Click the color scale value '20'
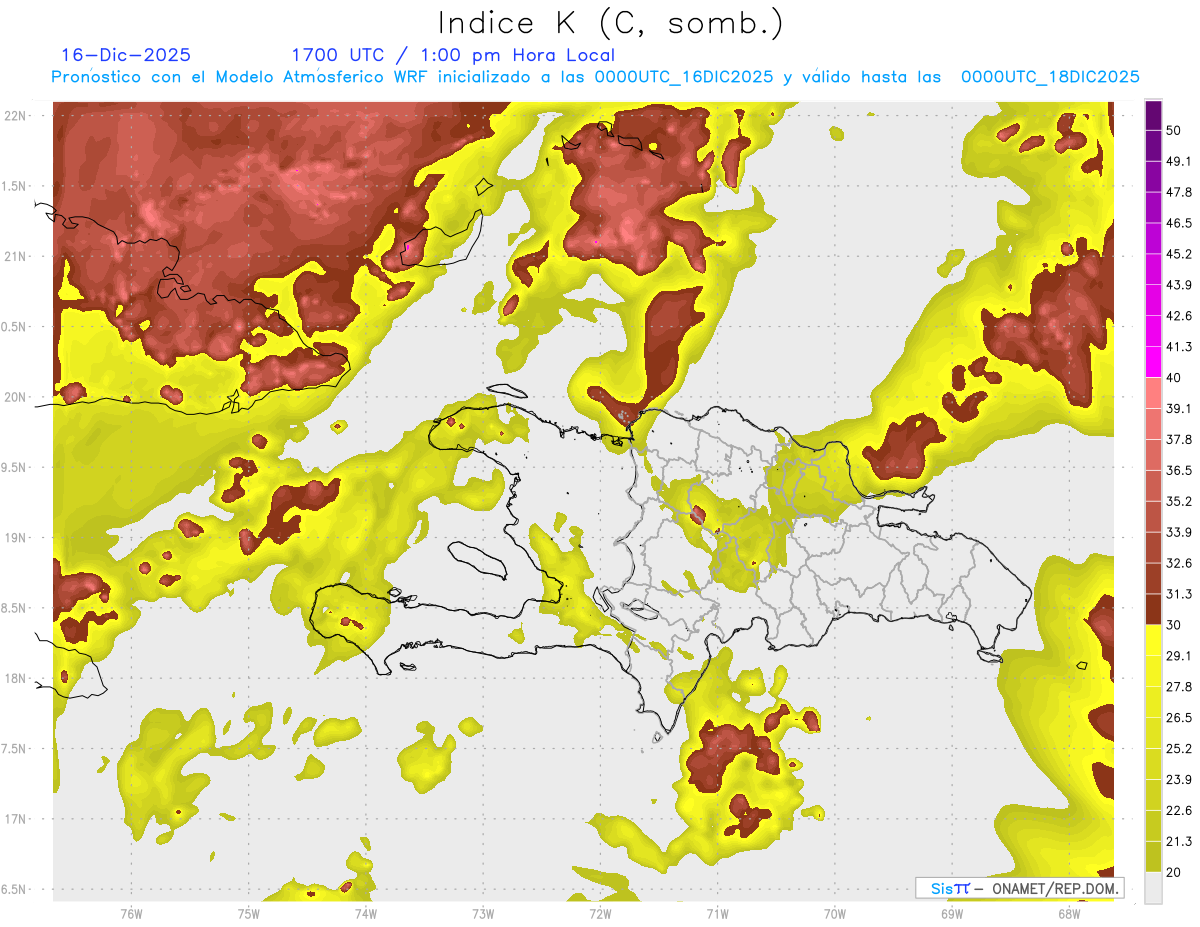Image resolution: width=1200 pixels, height=927 pixels. click(1174, 872)
